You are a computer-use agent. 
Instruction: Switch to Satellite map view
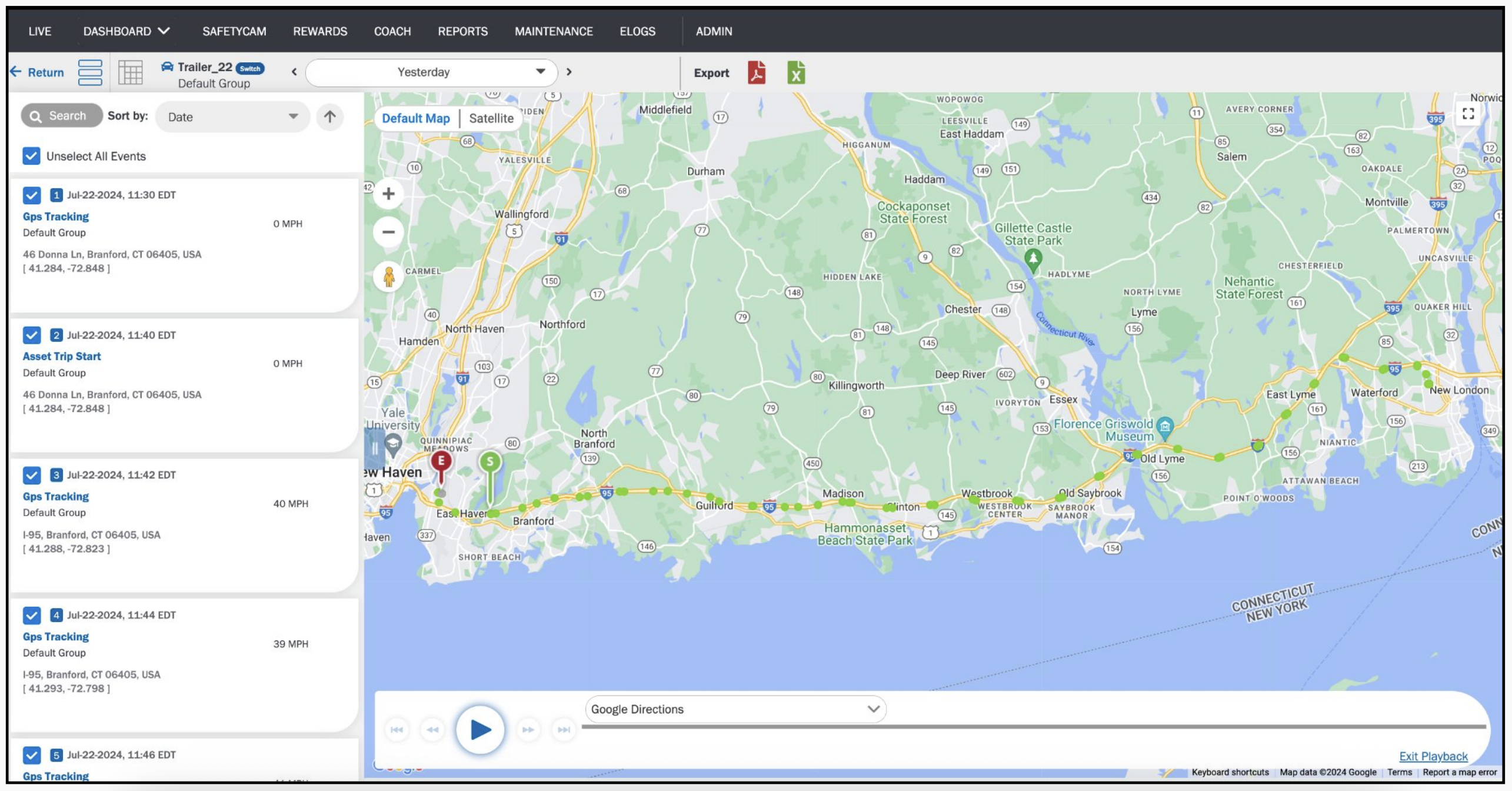click(x=491, y=118)
